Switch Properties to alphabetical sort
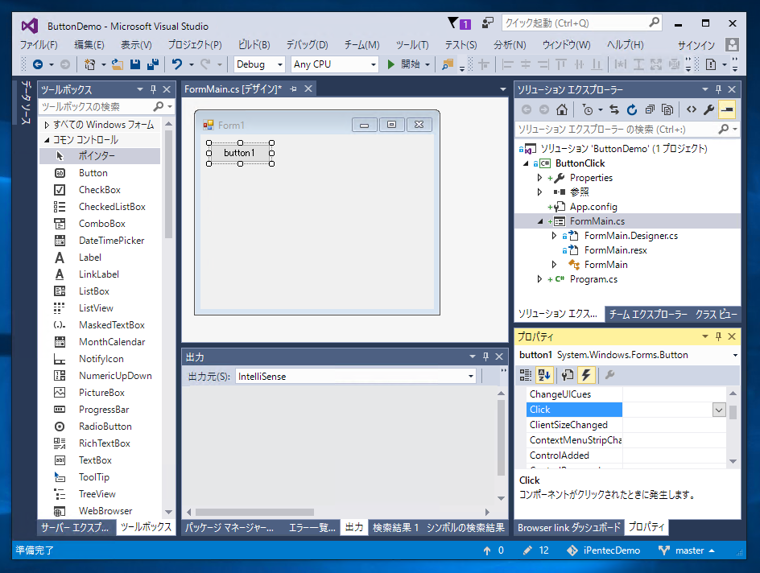 (x=545, y=375)
